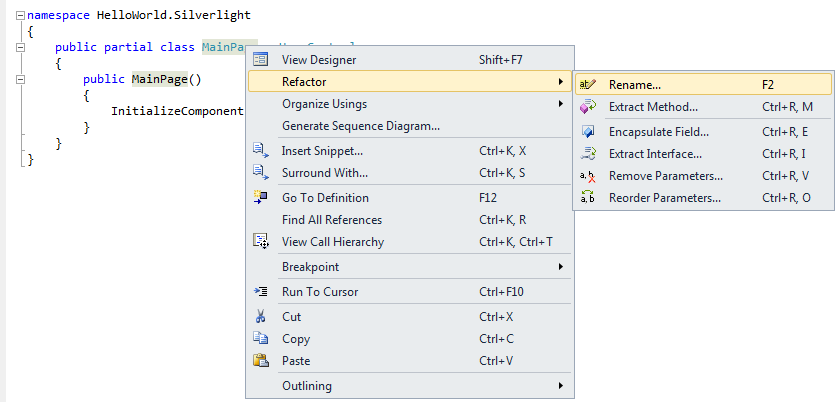Choose Extract Method in submenu
839x402 pixels.
[x=703, y=107]
